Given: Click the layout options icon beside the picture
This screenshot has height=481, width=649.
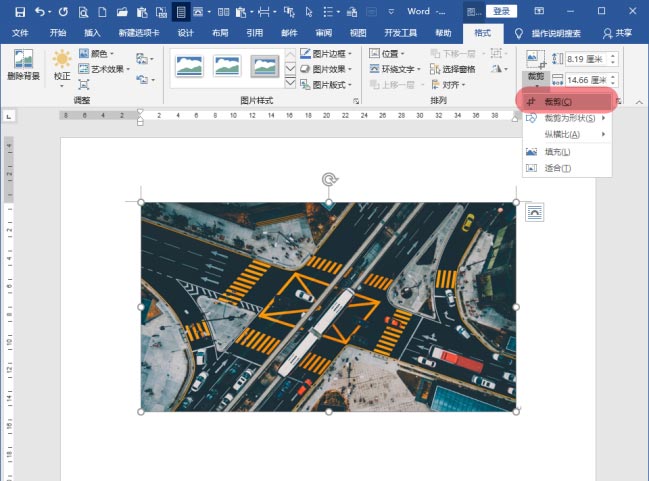Looking at the screenshot, I should 535,211.
